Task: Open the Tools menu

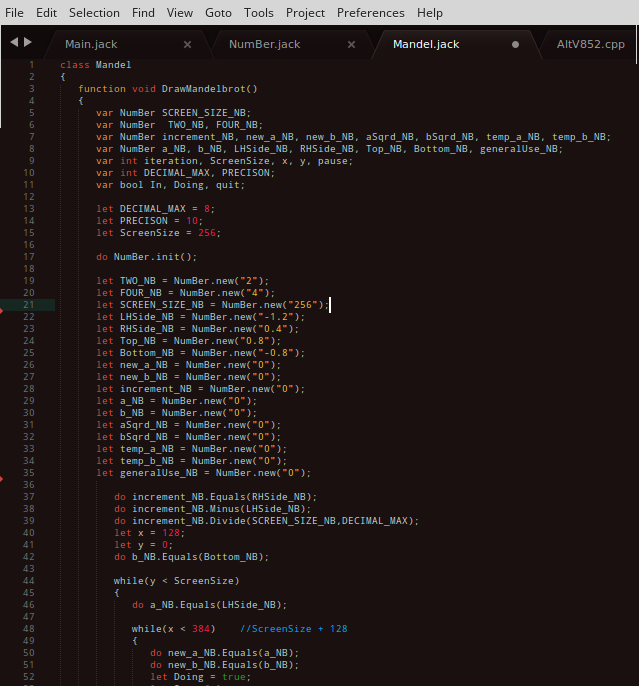Action: click(258, 13)
